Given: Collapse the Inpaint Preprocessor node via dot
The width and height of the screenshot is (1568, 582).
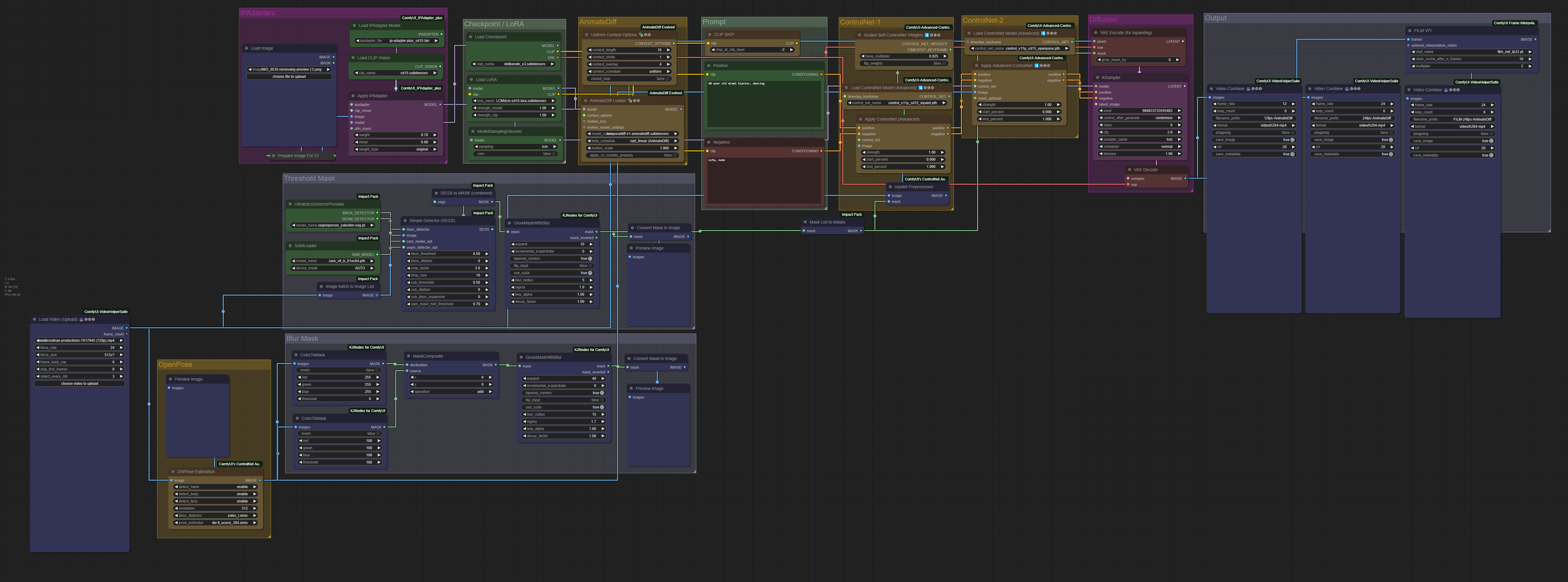Looking at the screenshot, I should pyautogui.click(x=891, y=187).
